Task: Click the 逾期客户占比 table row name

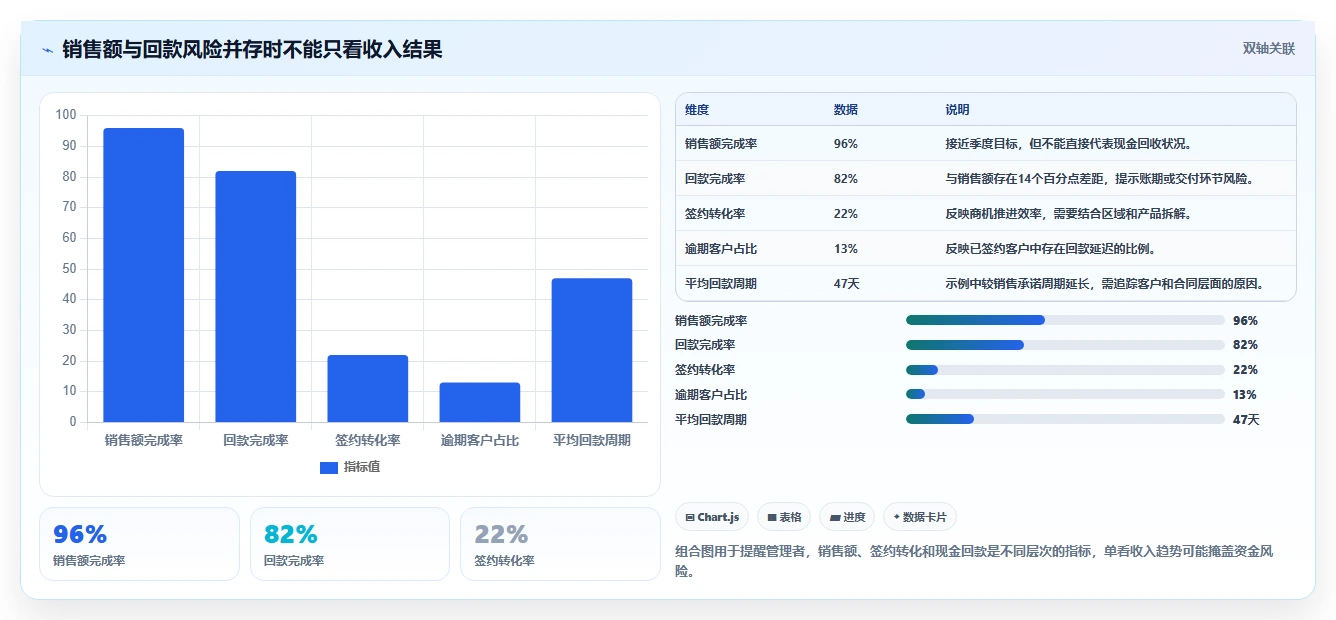Action: click(x=721, y=249)
